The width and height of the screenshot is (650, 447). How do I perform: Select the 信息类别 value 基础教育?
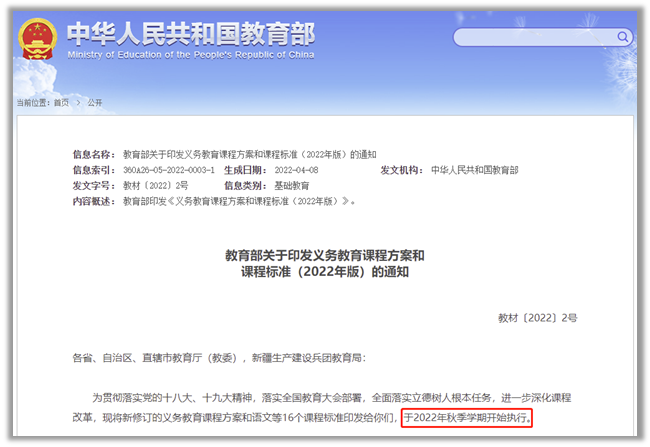click(291, 186)
